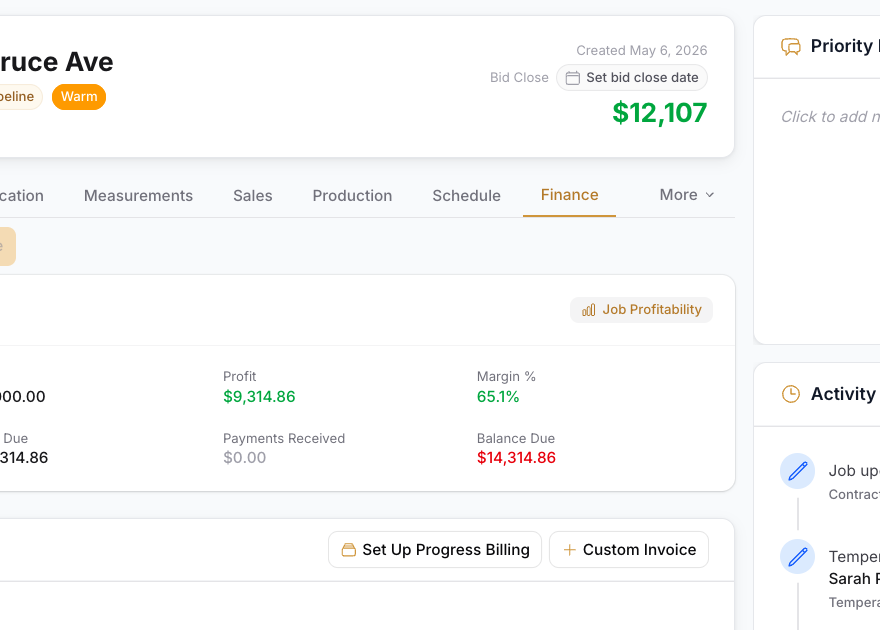Click the Profit value $9,314.86
880x630 pixels.
point(259,397)
